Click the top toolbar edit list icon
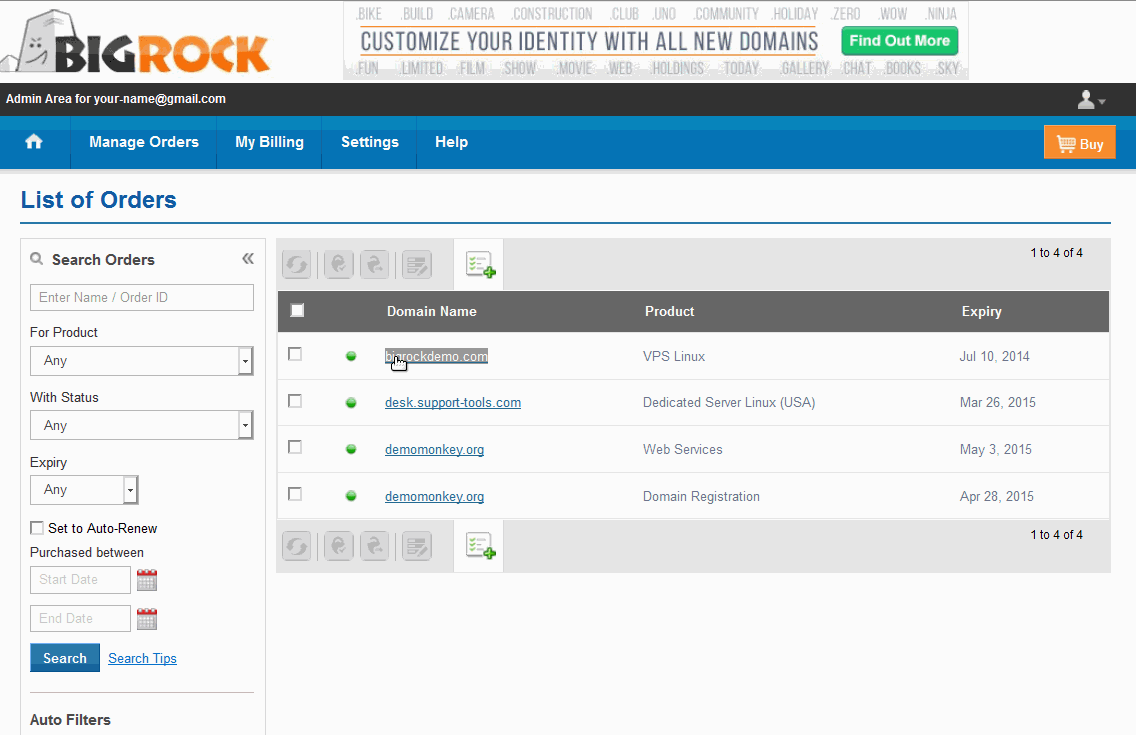This screenshot has height=735, width=1136. (417, 264)
